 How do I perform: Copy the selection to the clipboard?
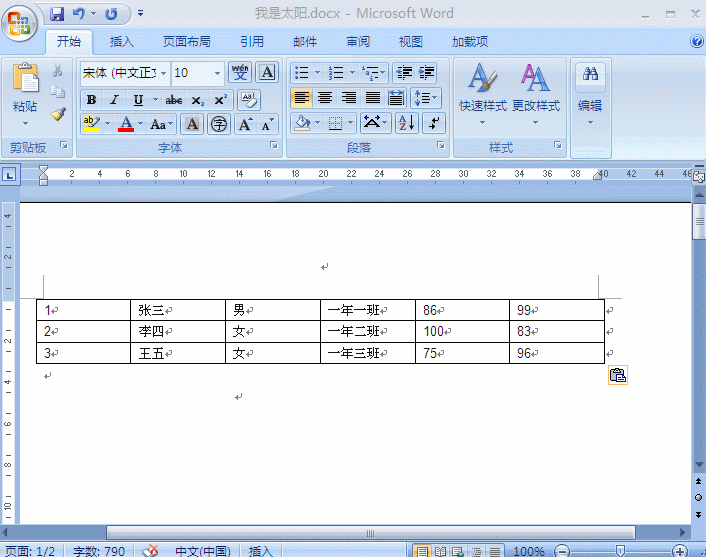click(58, 92)
